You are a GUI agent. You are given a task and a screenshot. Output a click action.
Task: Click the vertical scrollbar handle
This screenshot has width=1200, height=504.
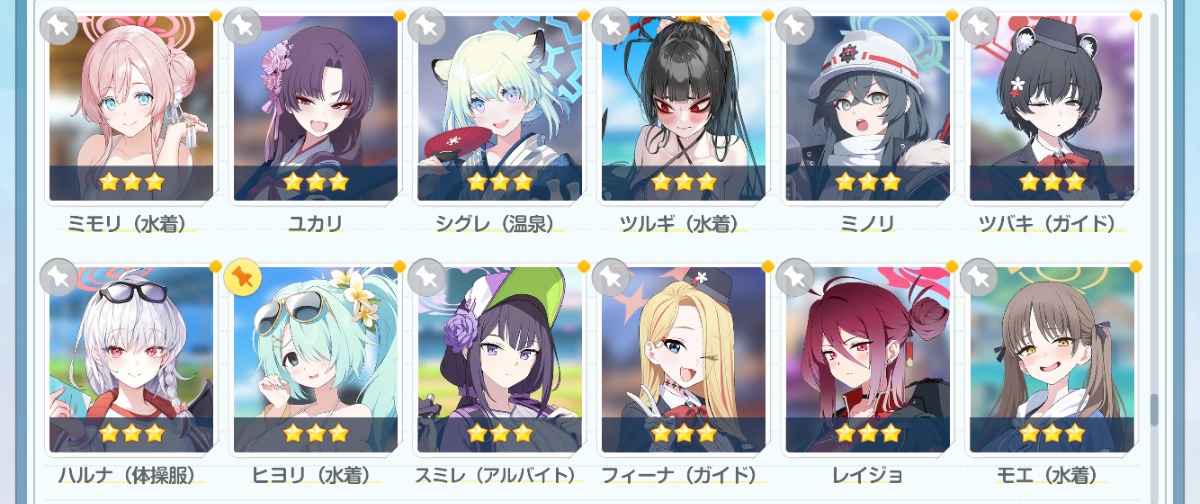1154,408
